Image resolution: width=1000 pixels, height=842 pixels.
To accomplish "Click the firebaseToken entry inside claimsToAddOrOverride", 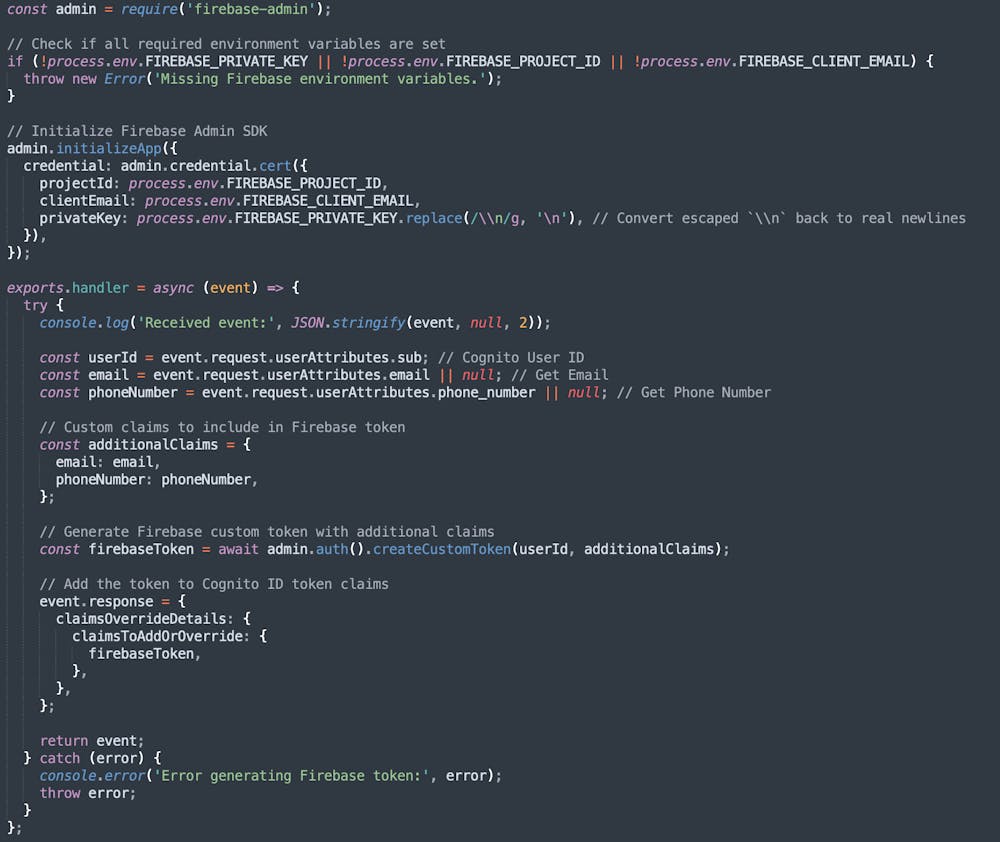I will pyautogui.click(x=144, y=654).
